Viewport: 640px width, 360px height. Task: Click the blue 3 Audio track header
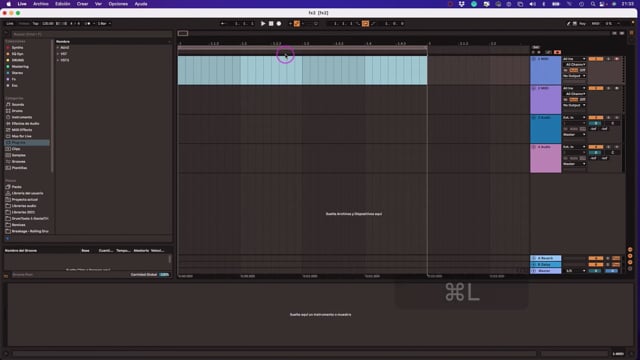546,129
